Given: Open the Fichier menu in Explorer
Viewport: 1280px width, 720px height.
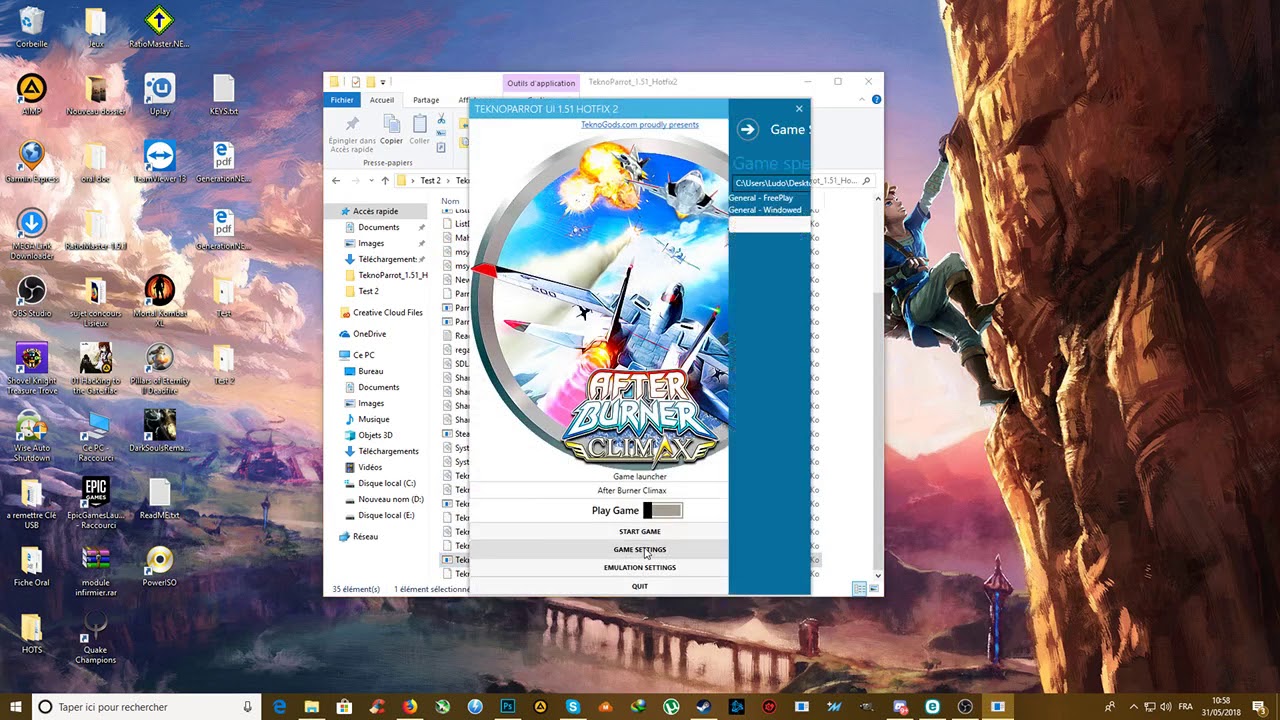Looking at the screenshot, I should (342, 100).
